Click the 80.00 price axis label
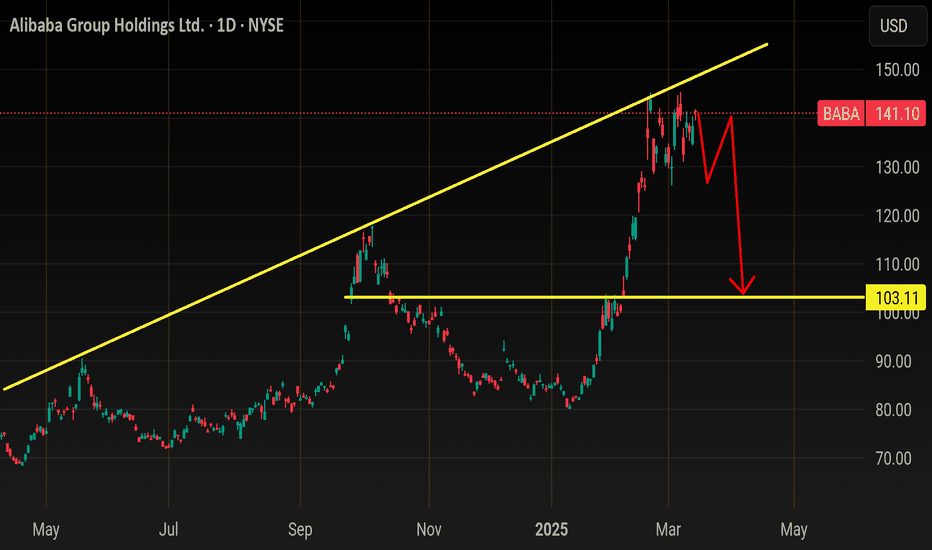The image size is (932, 550). 893,410
